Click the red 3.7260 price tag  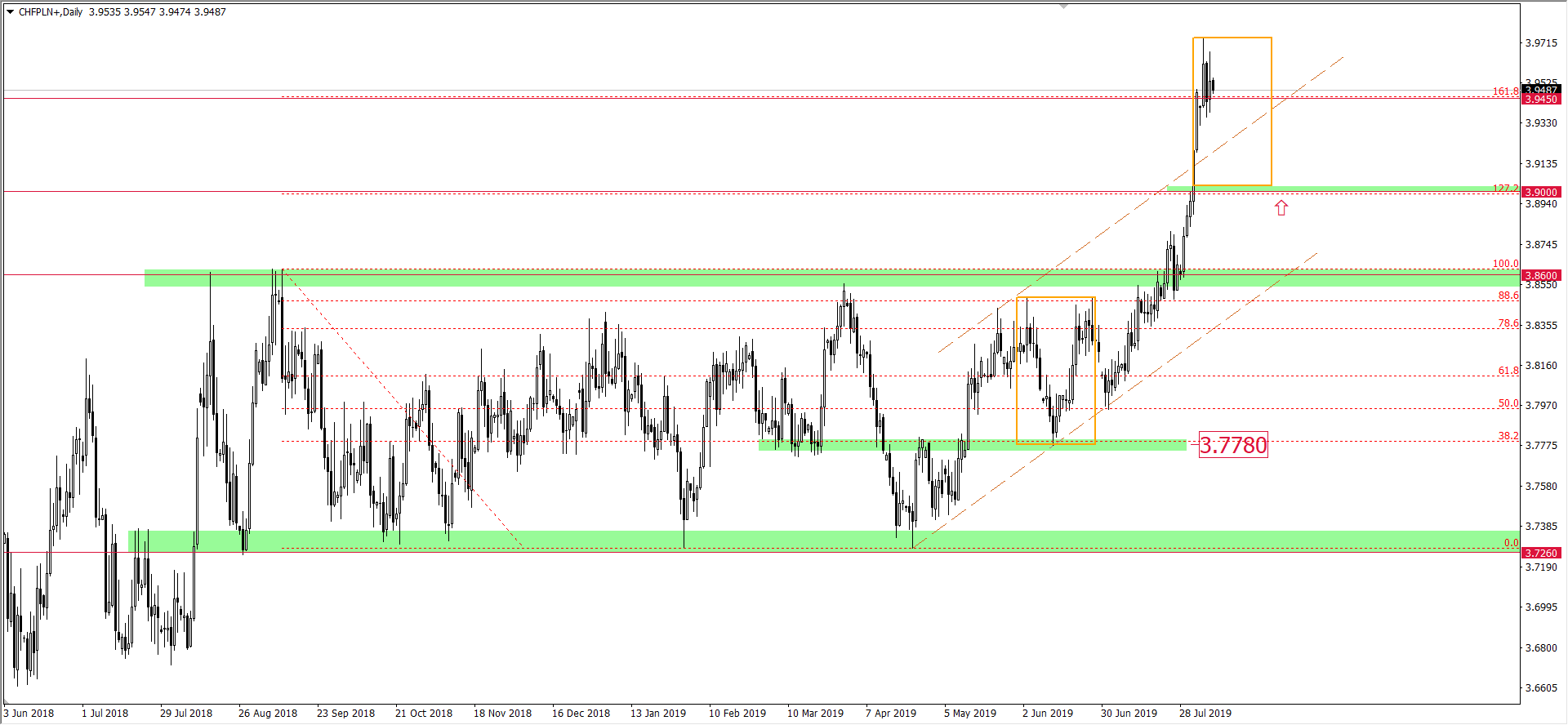tap(1541, 554)
